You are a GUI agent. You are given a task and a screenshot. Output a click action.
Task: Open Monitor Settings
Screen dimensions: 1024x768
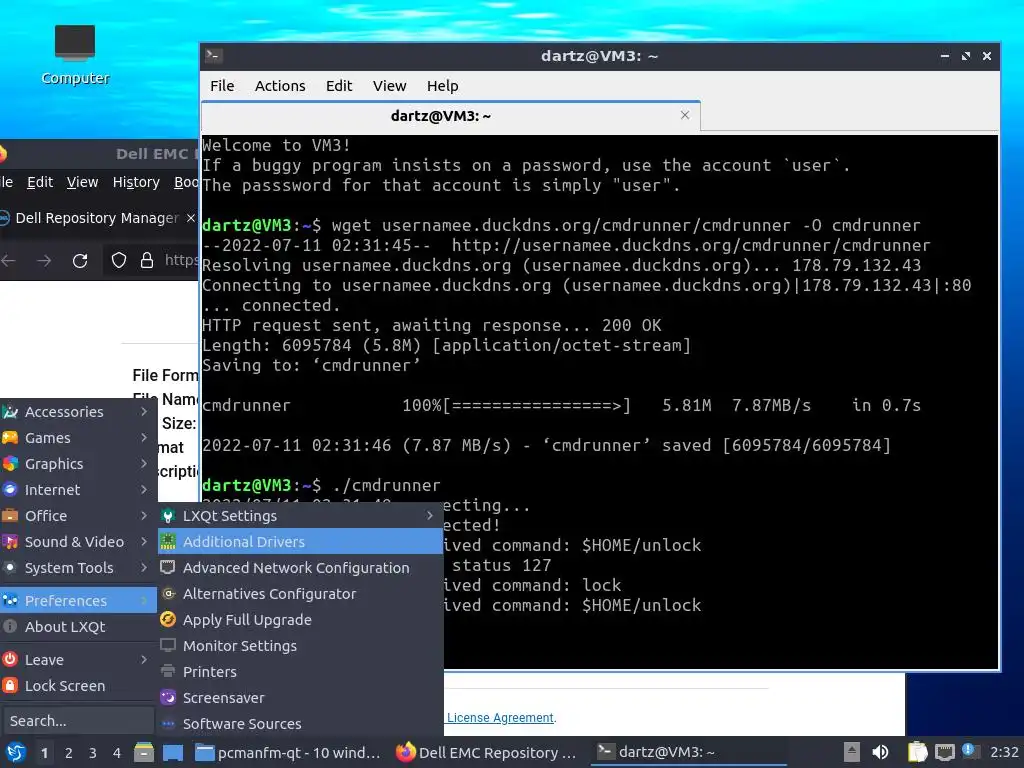coord(300,646)
